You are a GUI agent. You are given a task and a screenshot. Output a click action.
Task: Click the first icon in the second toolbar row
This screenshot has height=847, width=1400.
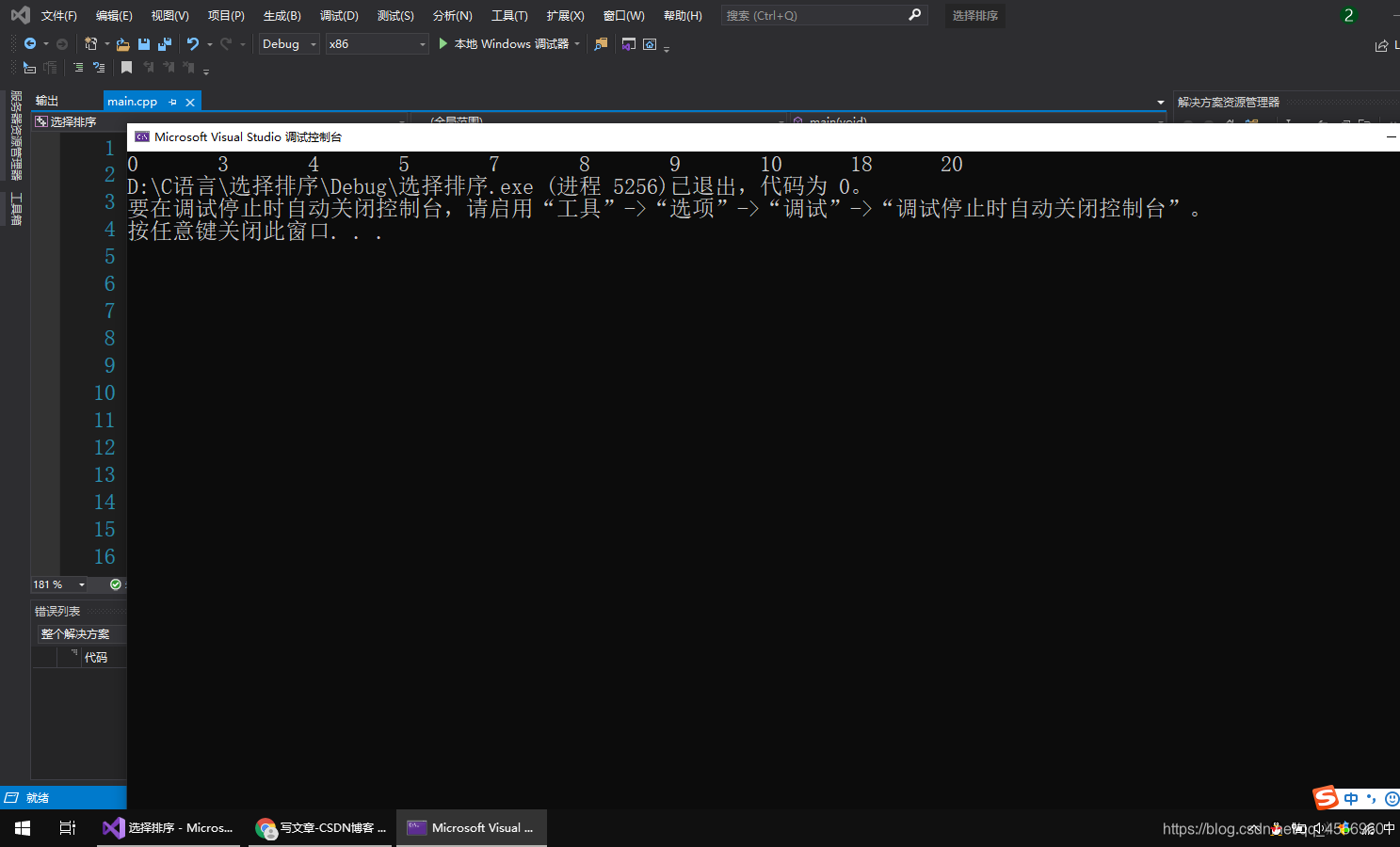(30, 68)
